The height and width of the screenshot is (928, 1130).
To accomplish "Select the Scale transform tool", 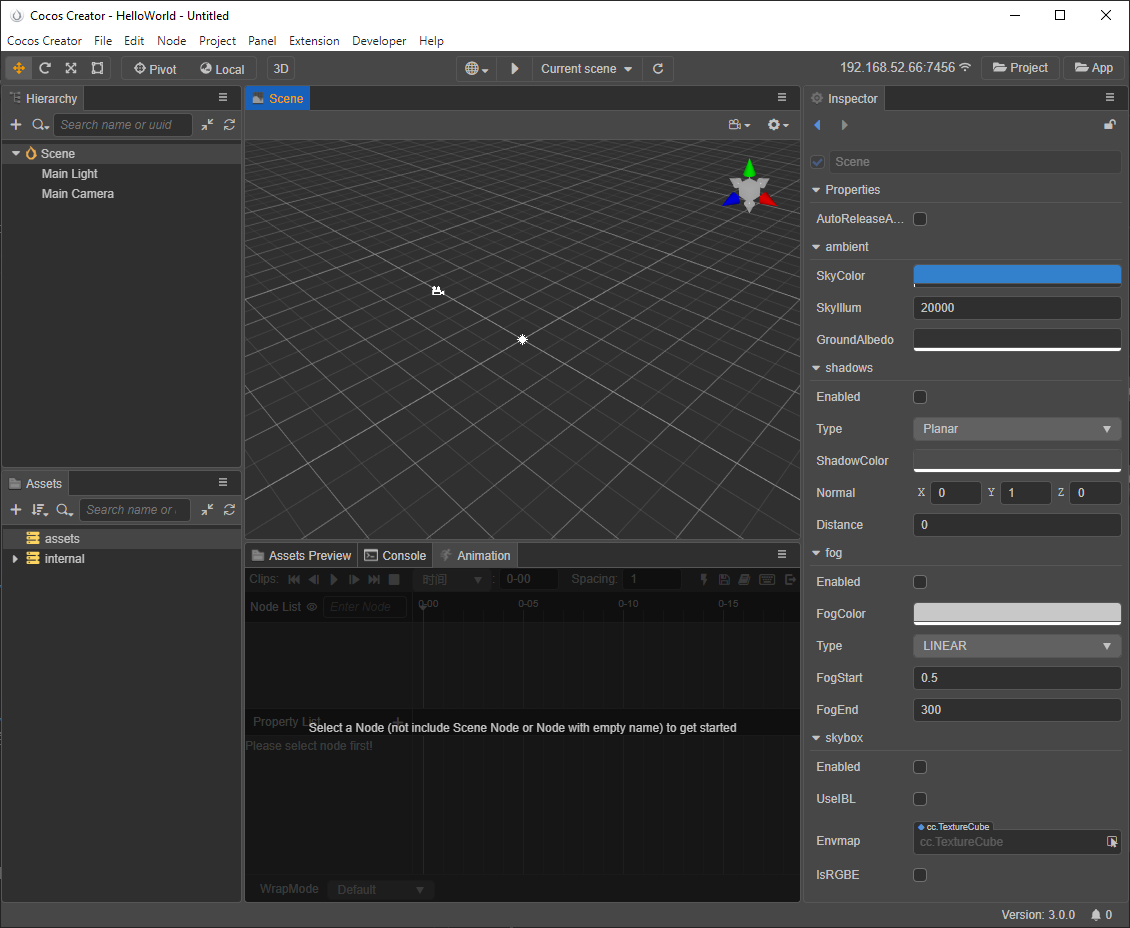I will (71, 68).
